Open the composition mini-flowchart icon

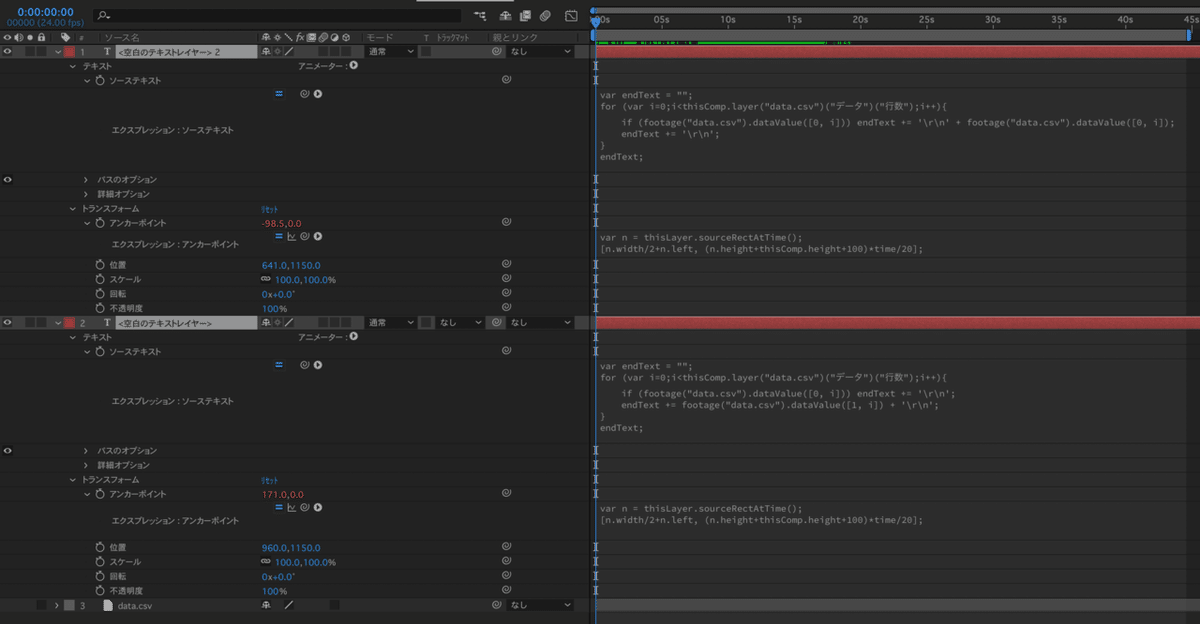tap(481, 16)
